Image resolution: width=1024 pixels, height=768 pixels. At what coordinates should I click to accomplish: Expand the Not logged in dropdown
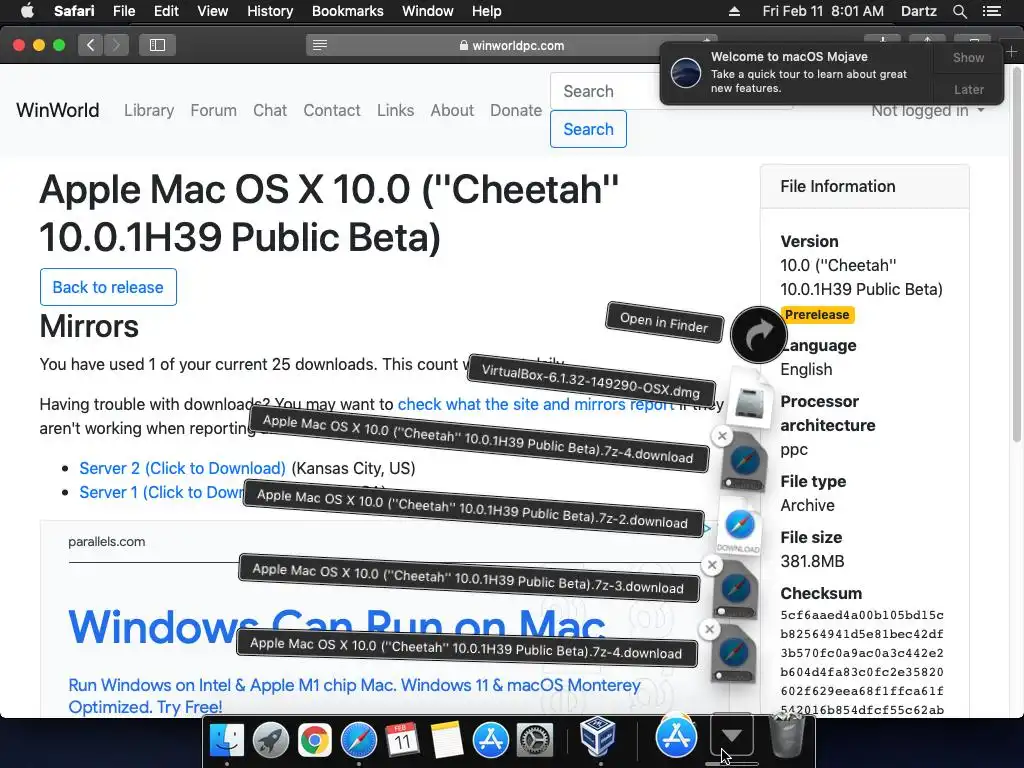pos(928,110)
